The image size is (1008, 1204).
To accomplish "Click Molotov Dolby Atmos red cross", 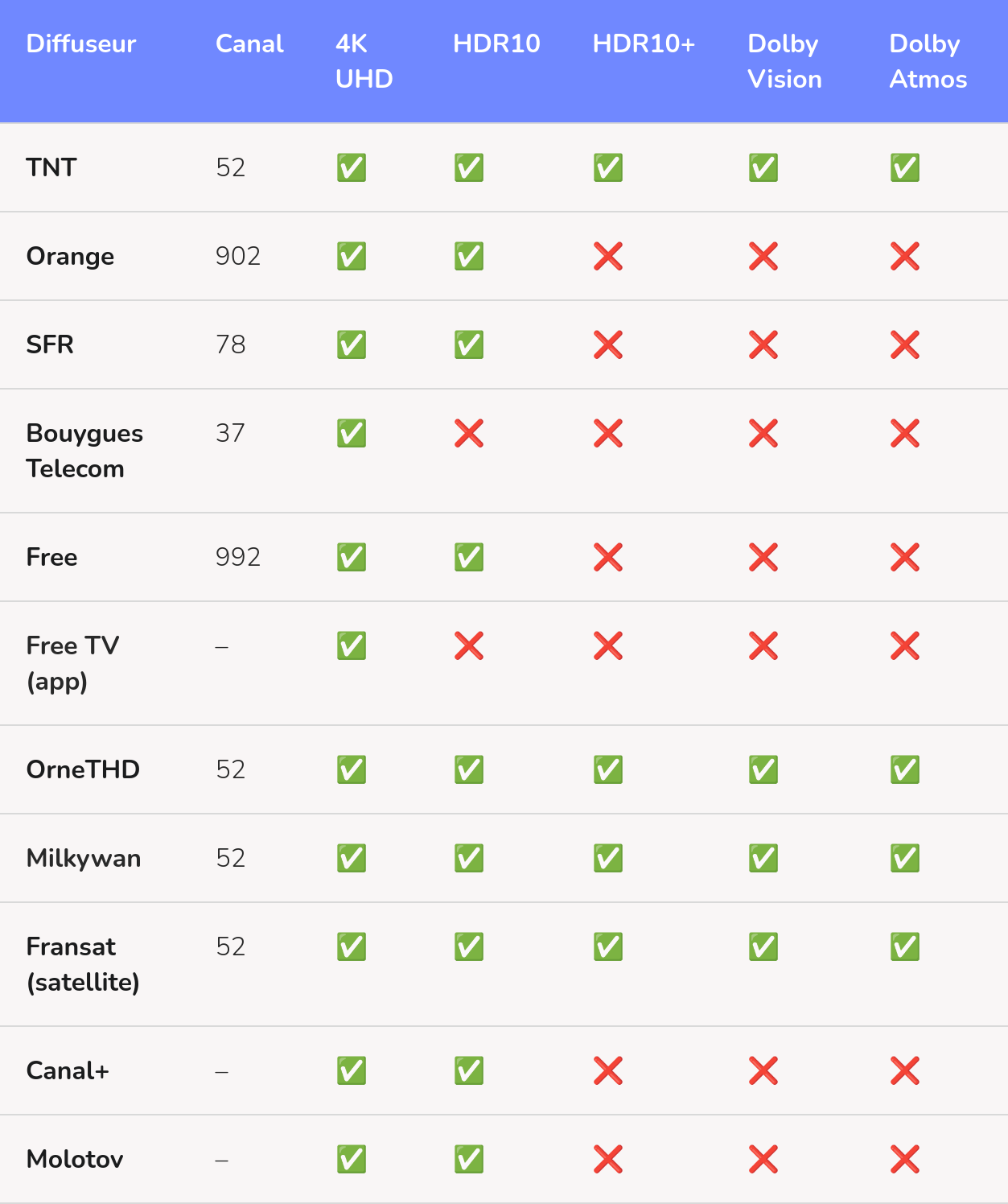I will [x=904, y=1159].
